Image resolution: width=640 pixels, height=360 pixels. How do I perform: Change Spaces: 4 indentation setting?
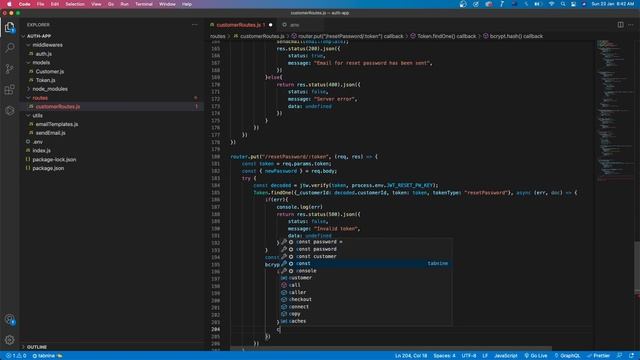click(x=444, y=356)
